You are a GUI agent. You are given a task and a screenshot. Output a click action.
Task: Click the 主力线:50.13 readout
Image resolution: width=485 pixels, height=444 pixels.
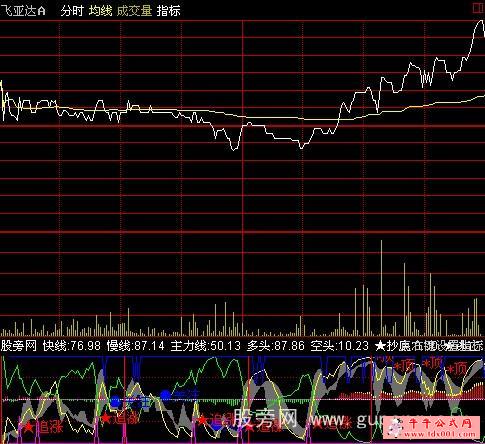pyautogui.click(x=206, y=346)
